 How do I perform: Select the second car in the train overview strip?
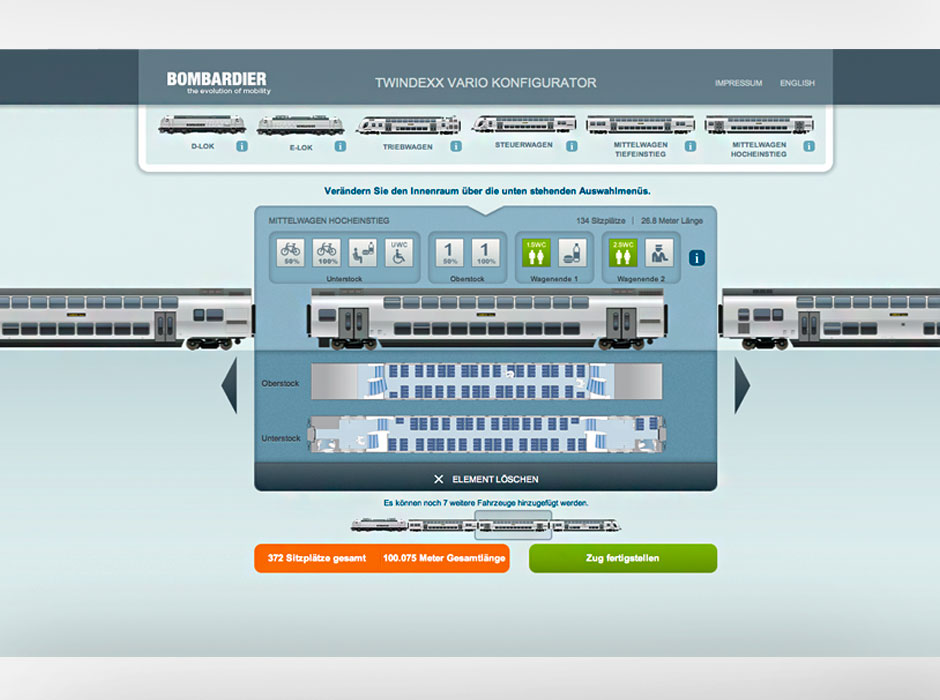442,526
